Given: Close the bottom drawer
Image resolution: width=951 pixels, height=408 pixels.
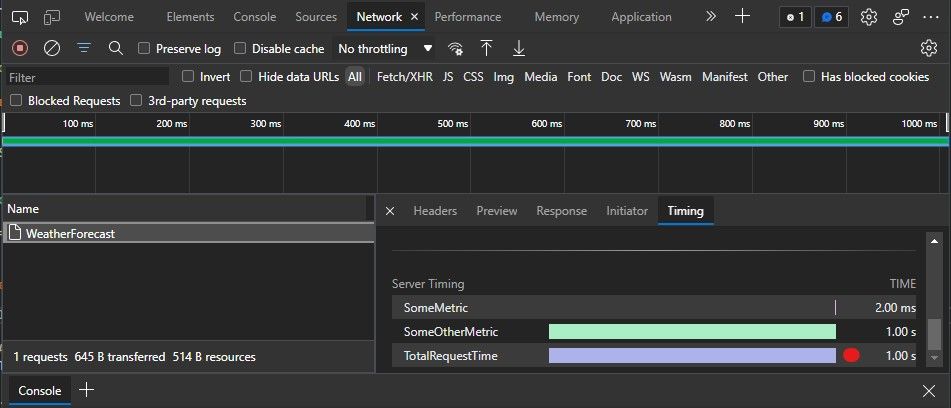Looking at the screenshot, I should (929, 390).
